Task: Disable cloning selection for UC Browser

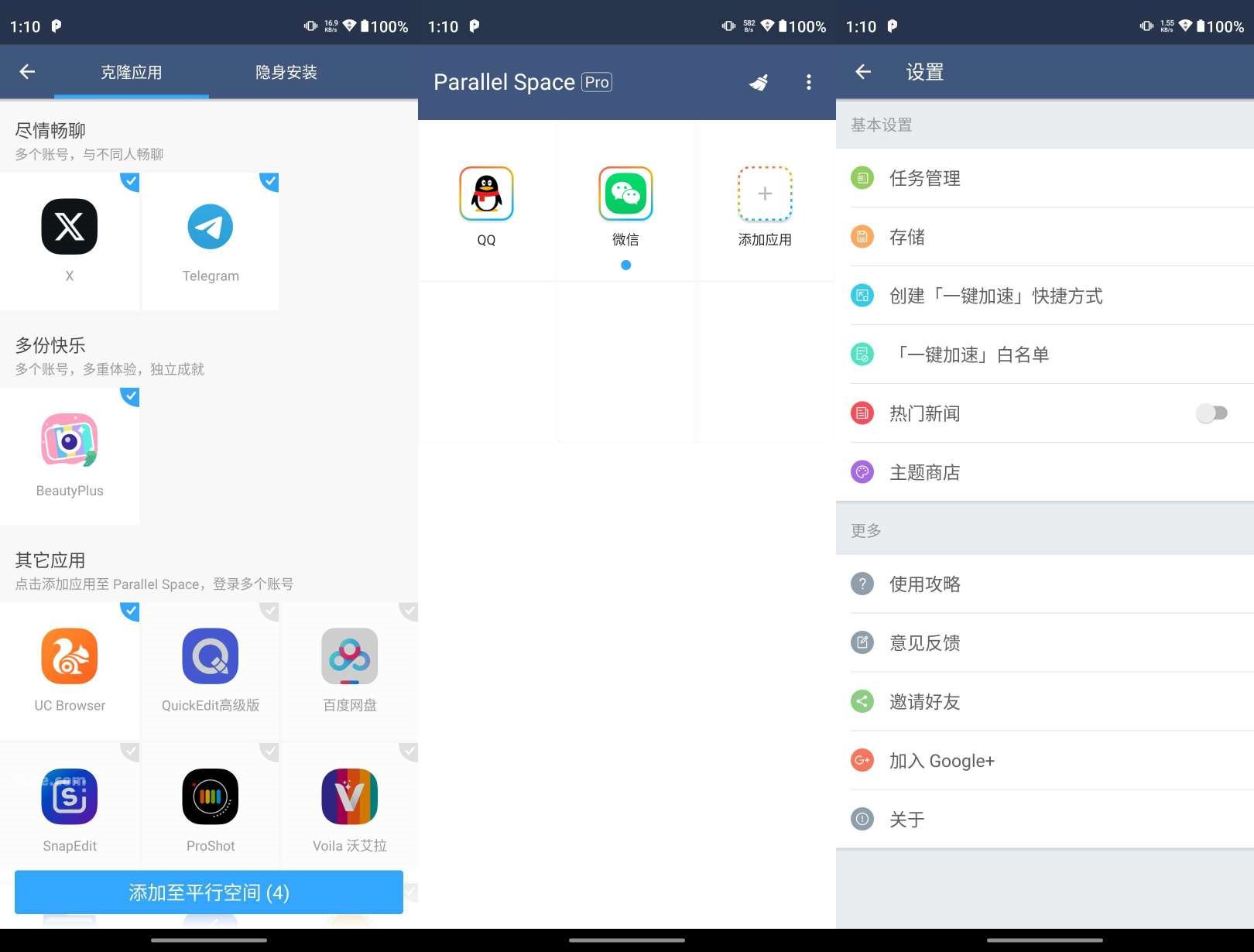Action: pyautogui.click(x=130, y=611)
